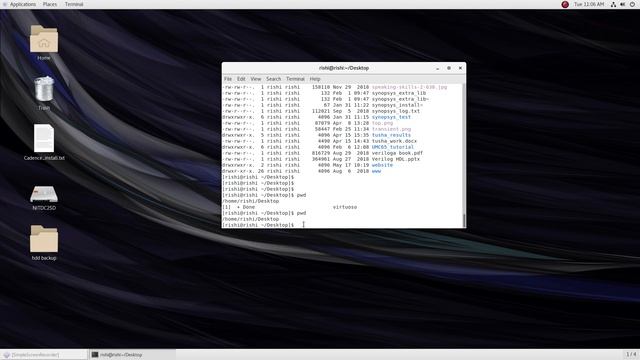Close the terminal window
640x360 pixels.
coord(460,68)
